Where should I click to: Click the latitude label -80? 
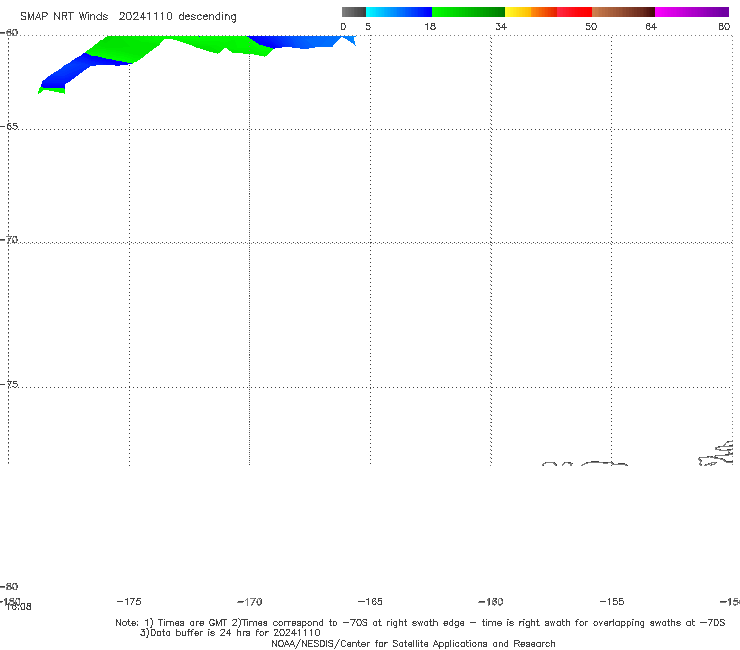9,586
